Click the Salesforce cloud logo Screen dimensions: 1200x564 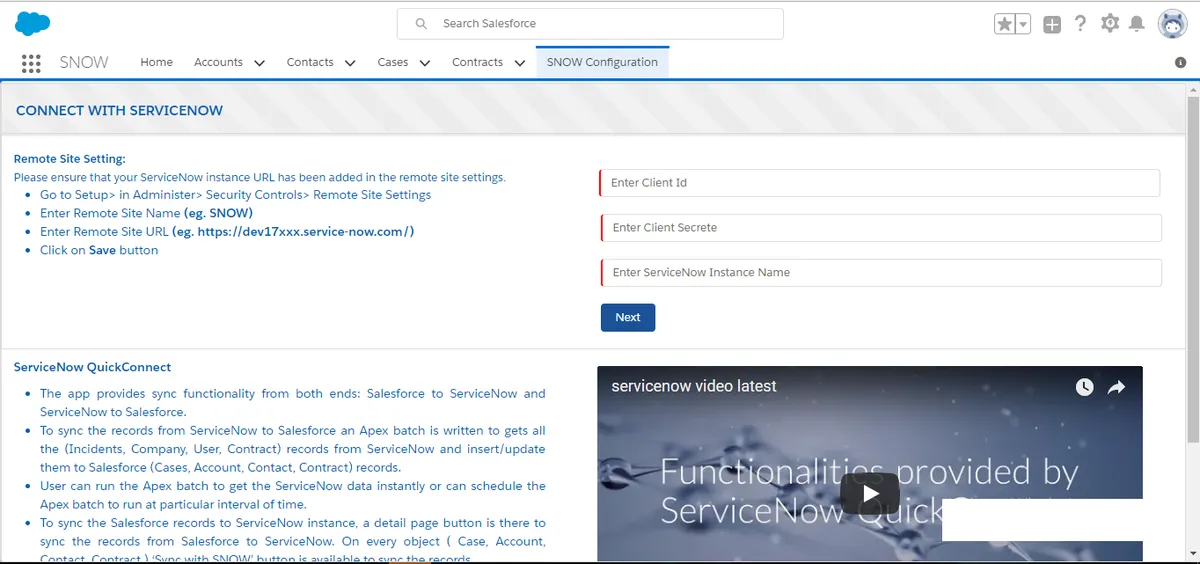(33, 23)
